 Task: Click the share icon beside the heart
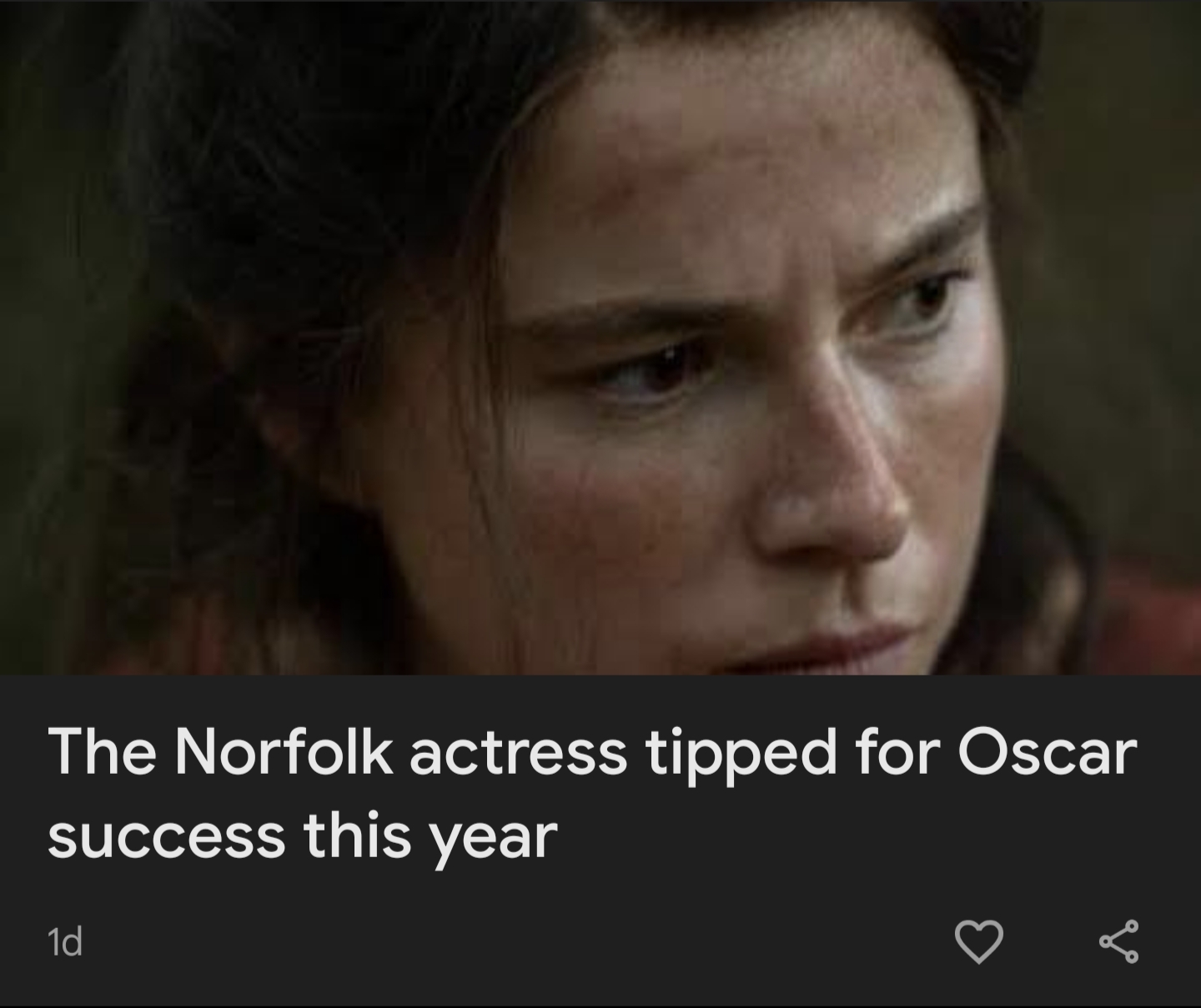(1118, 942)
